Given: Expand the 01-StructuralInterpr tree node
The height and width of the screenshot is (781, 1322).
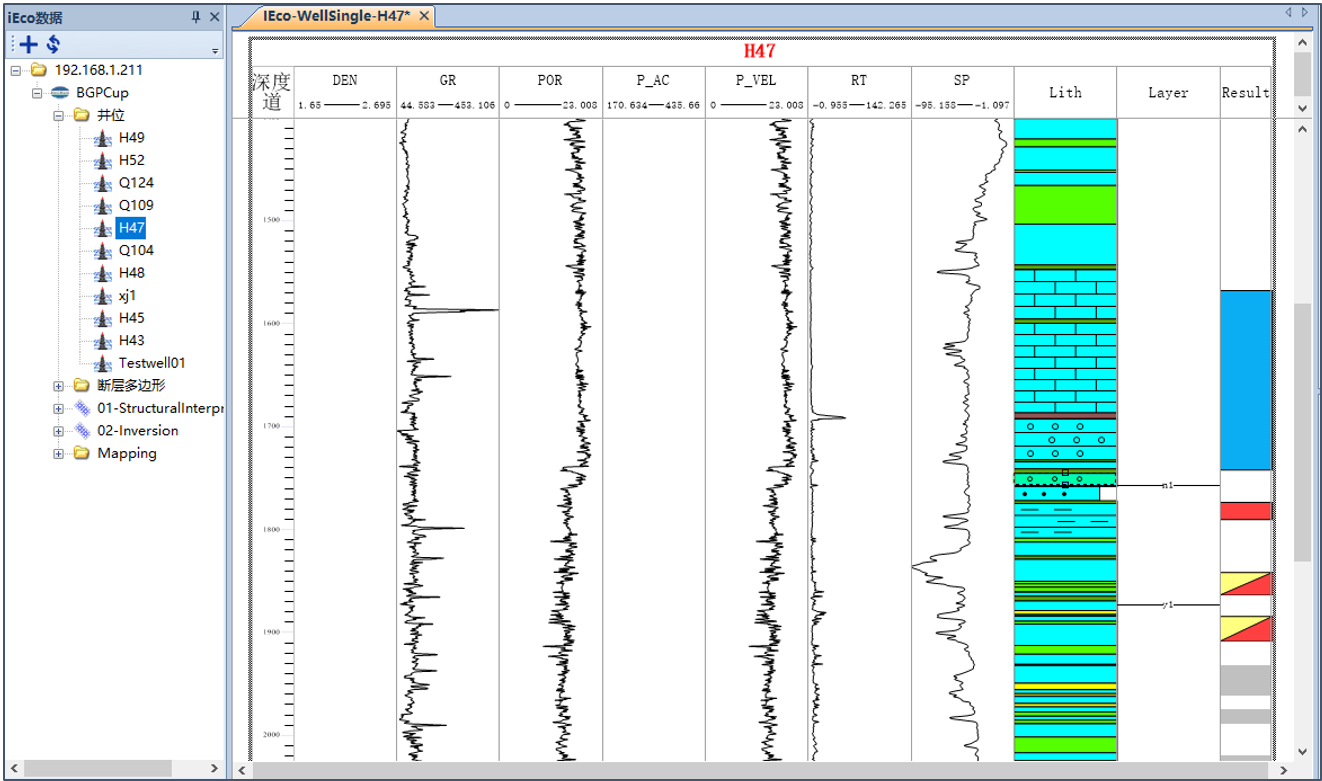Looking at the screenshot, I should [58, 408].
